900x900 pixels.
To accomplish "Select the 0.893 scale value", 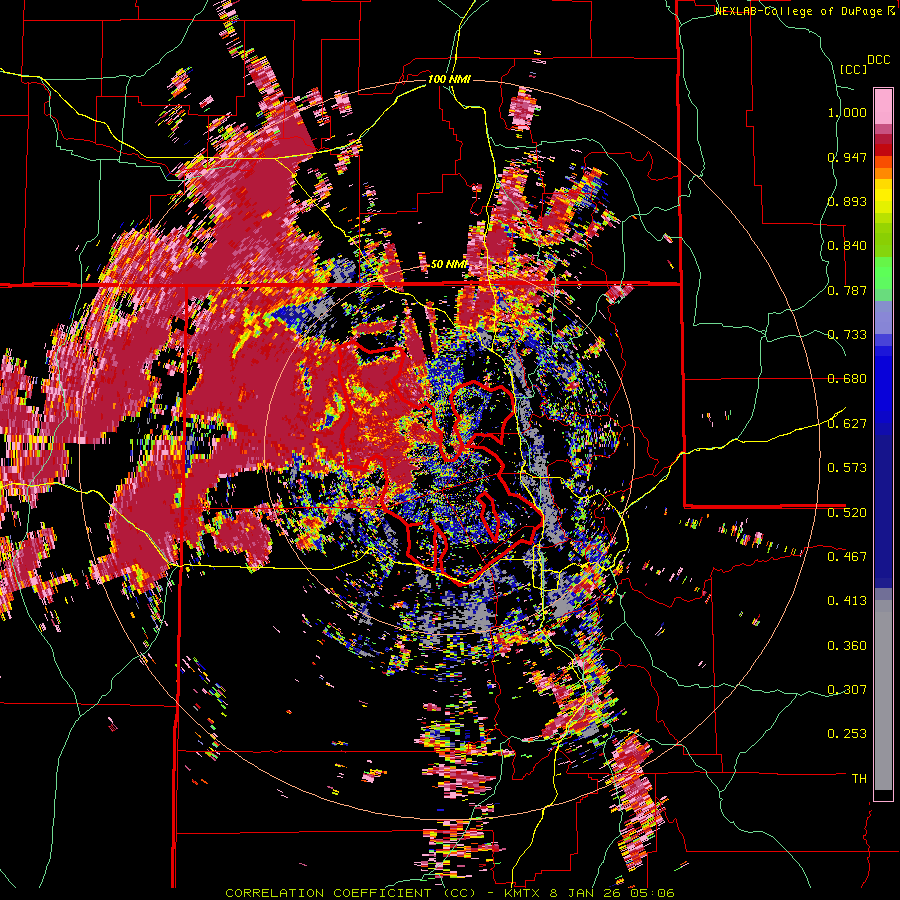I will tap(847, 201).
